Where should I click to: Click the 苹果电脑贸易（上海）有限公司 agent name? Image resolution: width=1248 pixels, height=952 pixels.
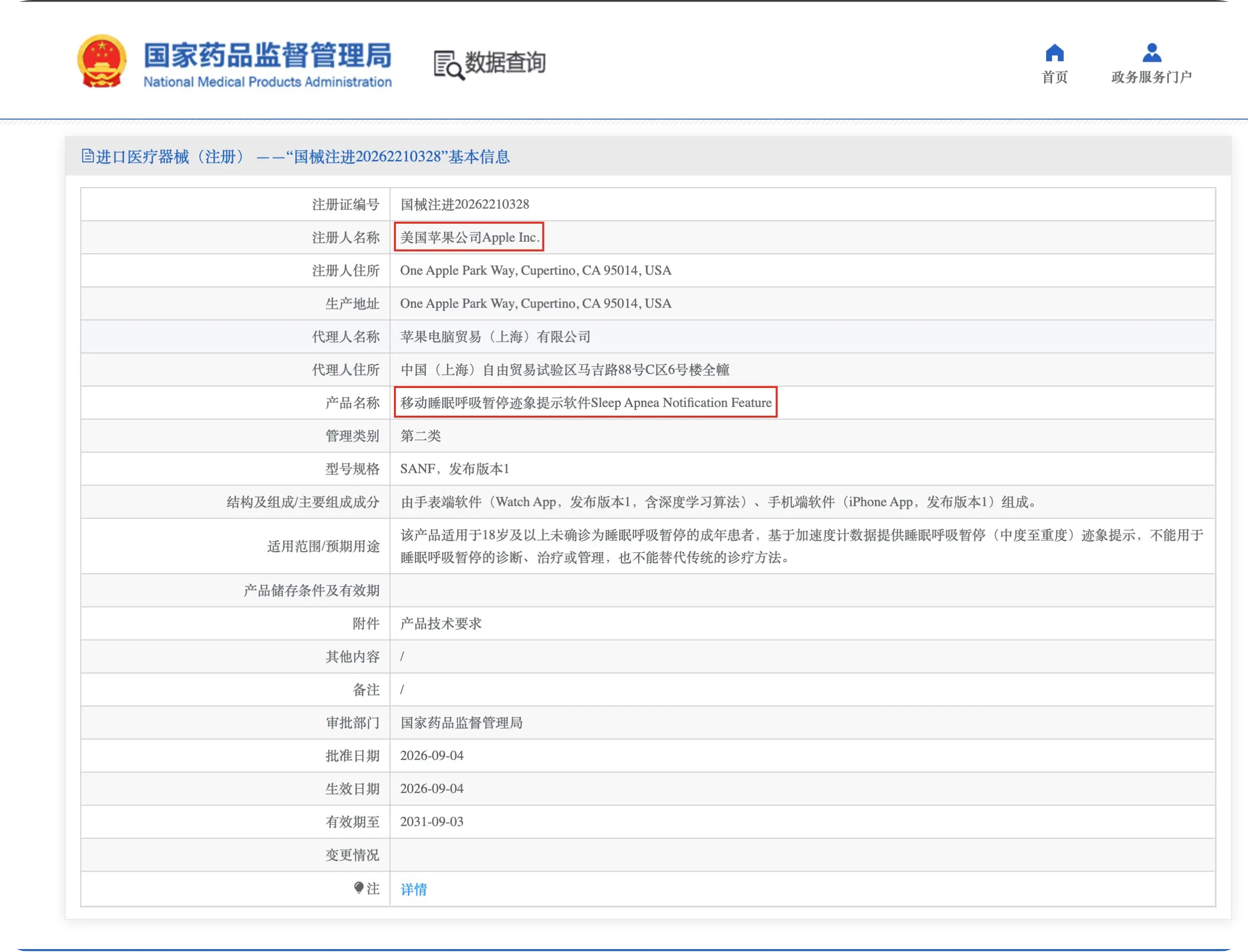click(x=495, y=337)
